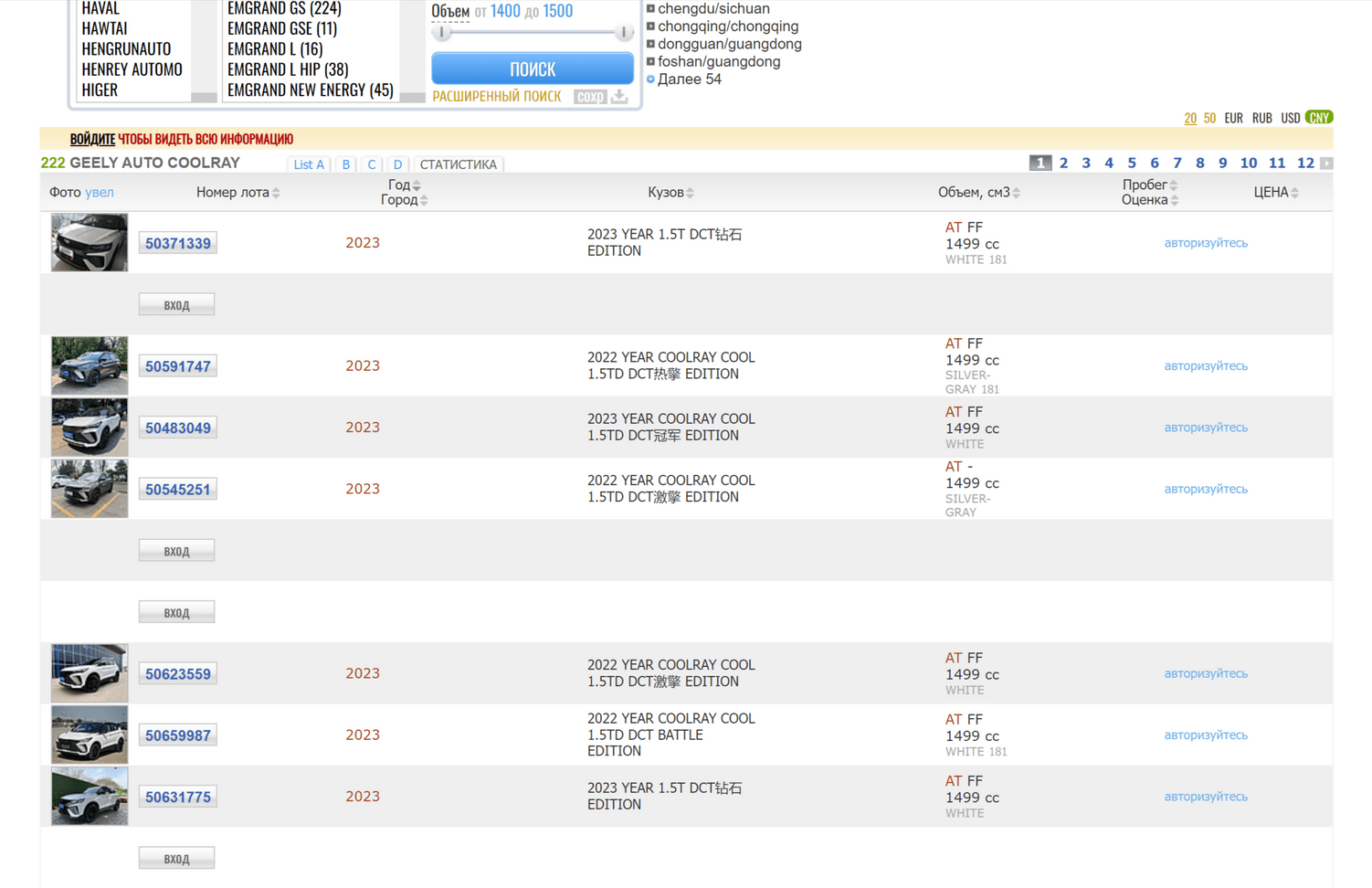This screenshot has height=888, width=1372.
Task: Go to results page 12
Action: 1305,164
